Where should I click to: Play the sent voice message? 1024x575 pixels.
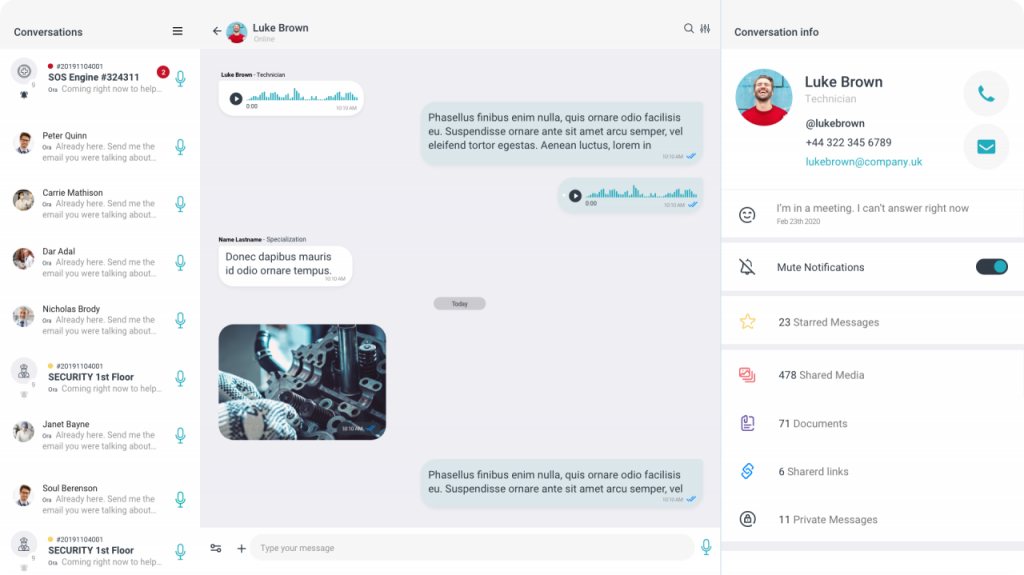click(x=575, y=195)
